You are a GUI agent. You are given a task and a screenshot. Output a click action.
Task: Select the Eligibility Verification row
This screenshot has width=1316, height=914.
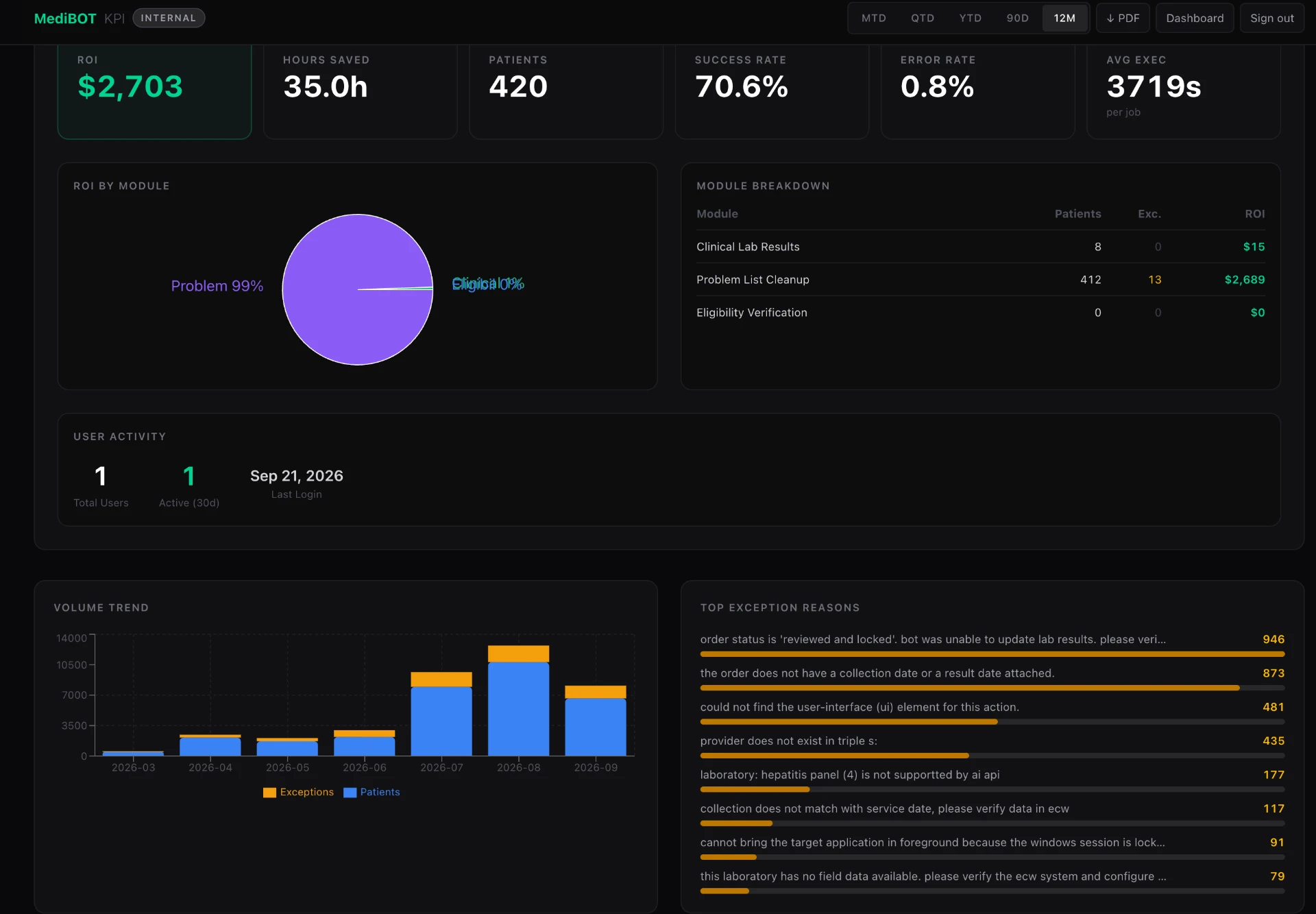pyautogui.click(x=980, y=313)
